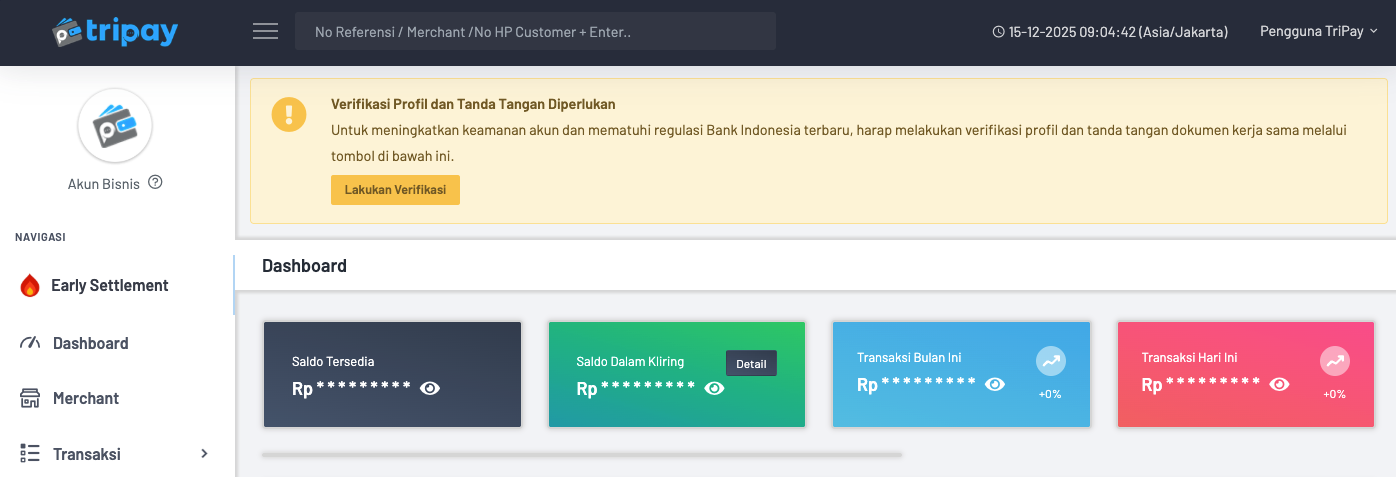Unhide the Transaksi Bulan Ini amount
1396x477 pixels.
[995, 384]
